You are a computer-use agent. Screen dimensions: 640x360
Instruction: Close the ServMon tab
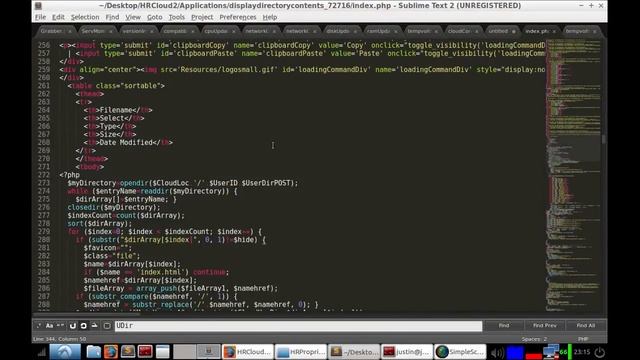[111, 31]
